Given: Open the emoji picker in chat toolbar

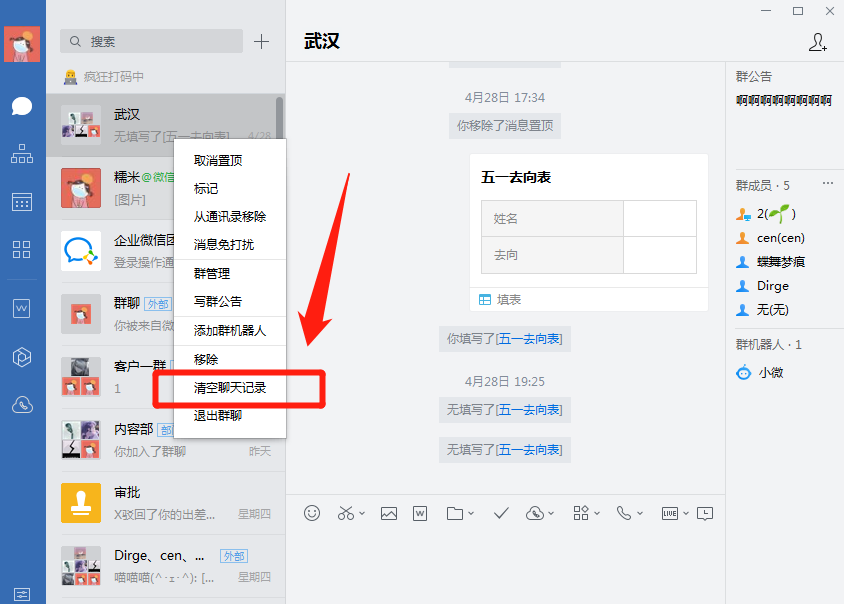Looking at the screenshot, I should click(x=312, y=513).
